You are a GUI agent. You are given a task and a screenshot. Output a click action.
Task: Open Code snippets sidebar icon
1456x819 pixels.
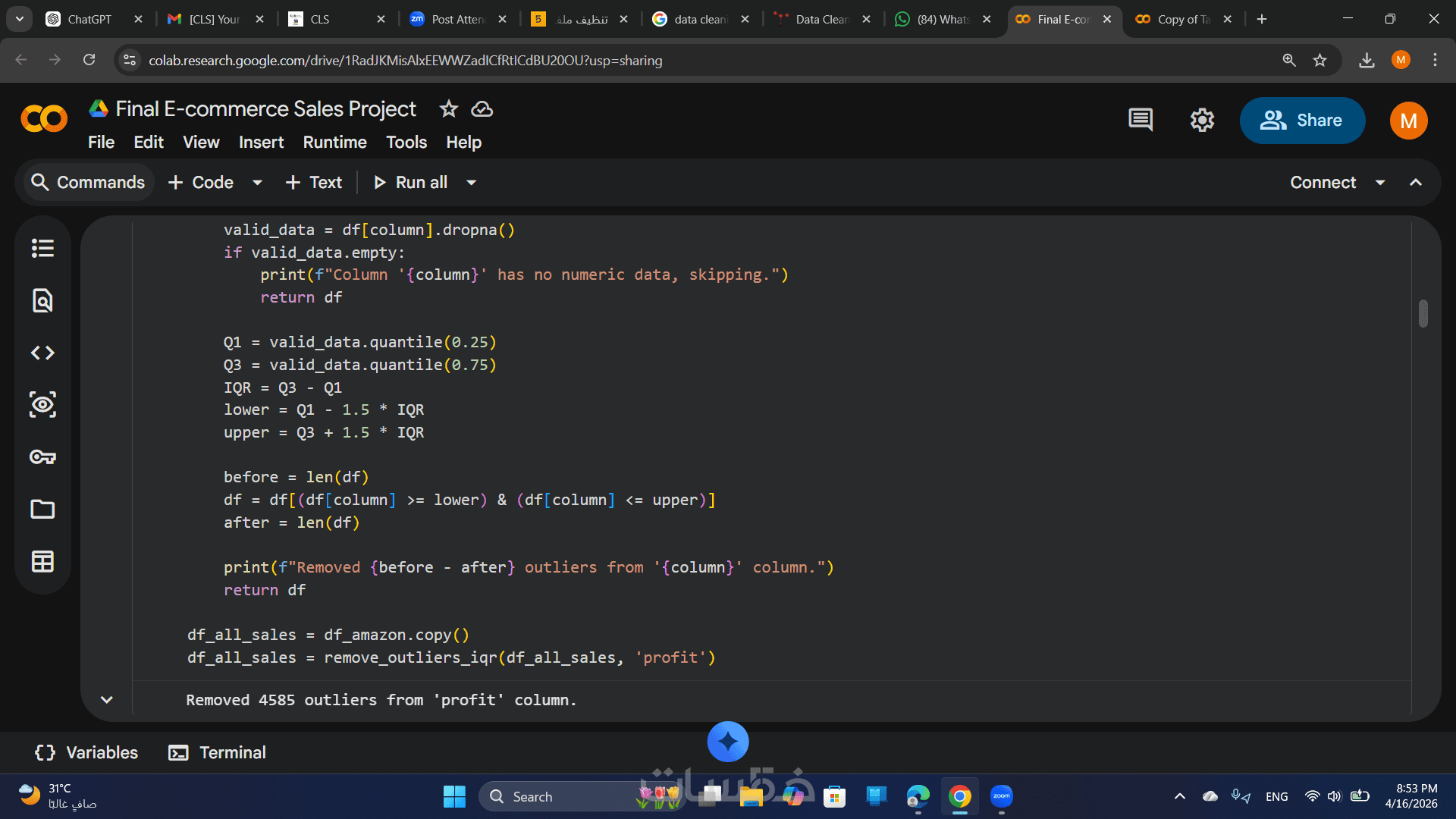(42, 353)
